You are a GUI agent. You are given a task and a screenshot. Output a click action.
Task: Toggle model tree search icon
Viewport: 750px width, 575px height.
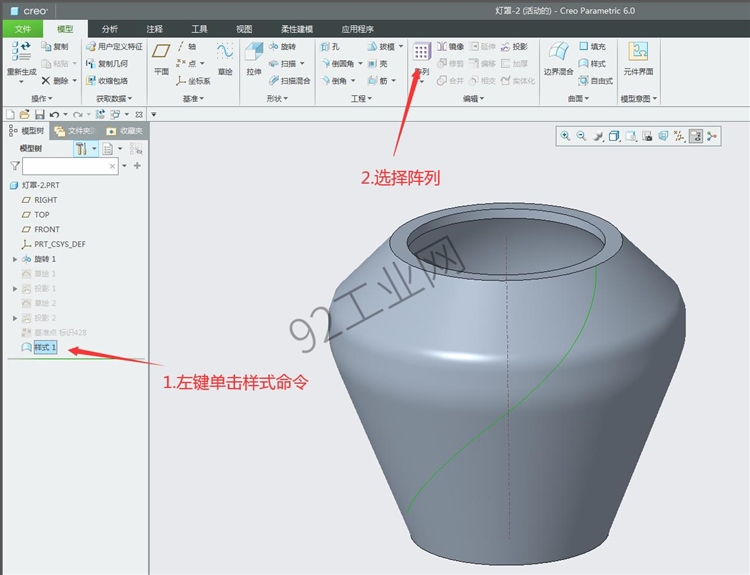(x=136, y=149)
